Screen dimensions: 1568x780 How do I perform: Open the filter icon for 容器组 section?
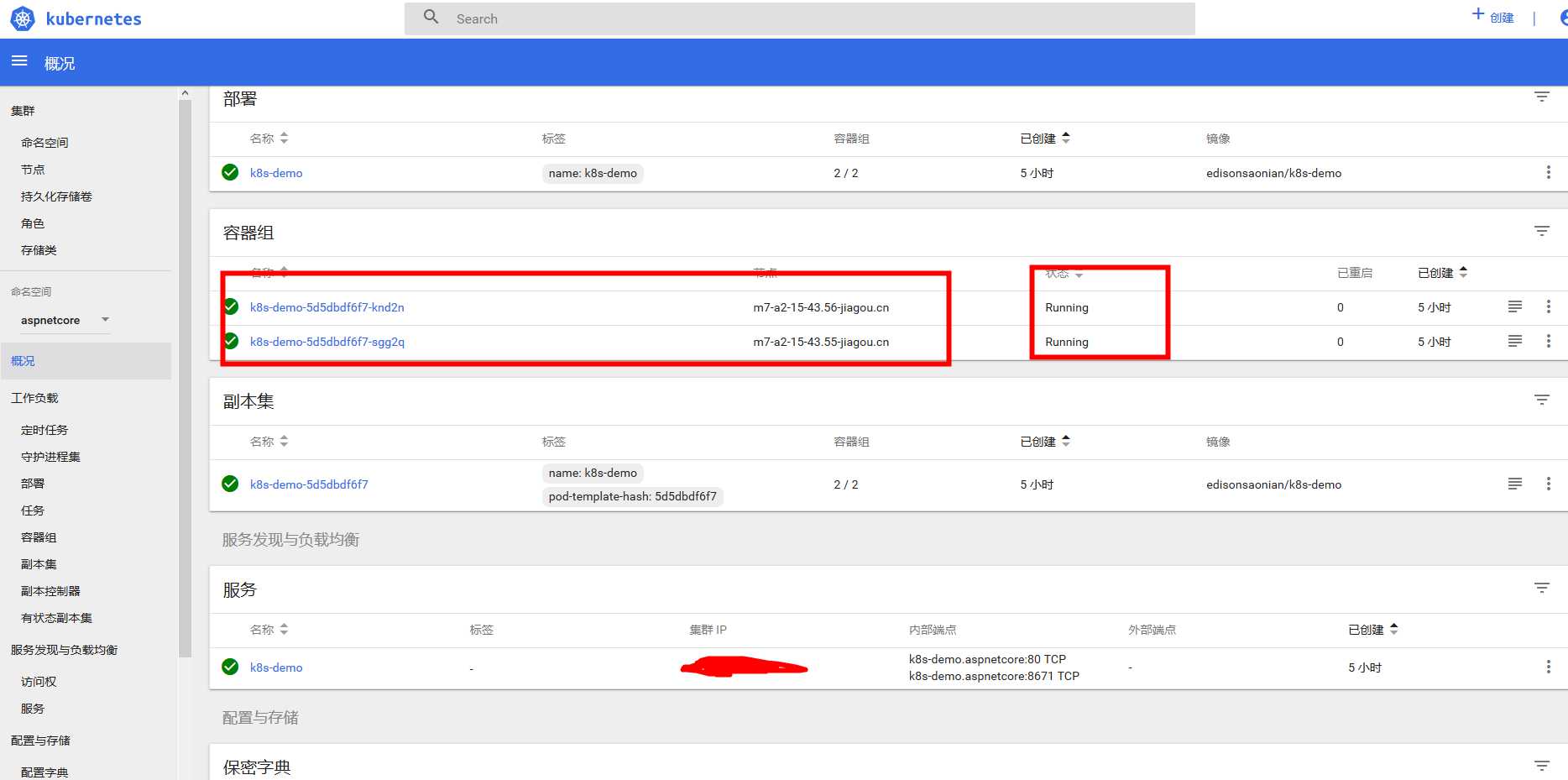1542,231
